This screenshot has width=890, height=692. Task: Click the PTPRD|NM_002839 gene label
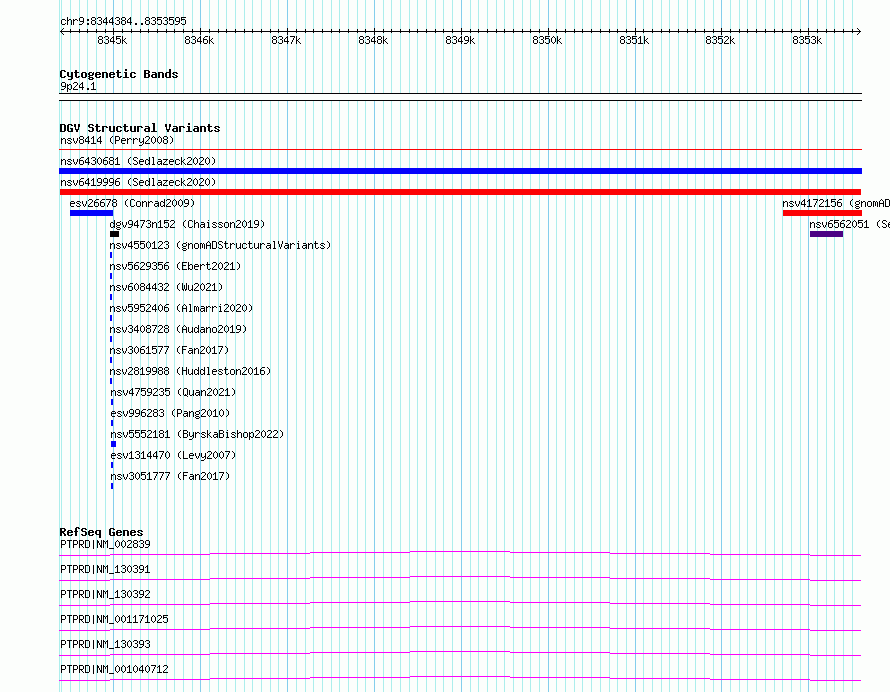[105, 544]
